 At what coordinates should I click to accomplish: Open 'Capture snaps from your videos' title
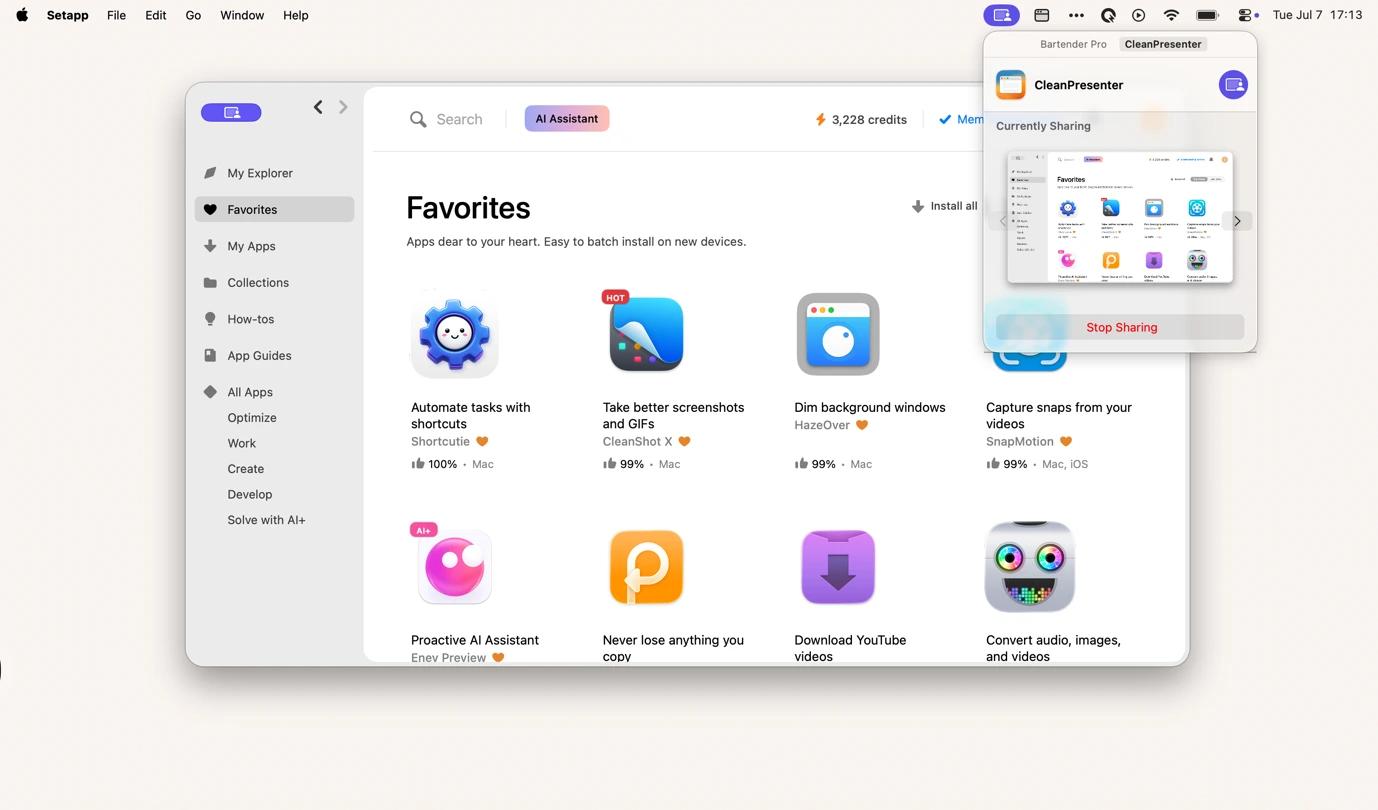pyautogui.click(x=1059, y=415)
